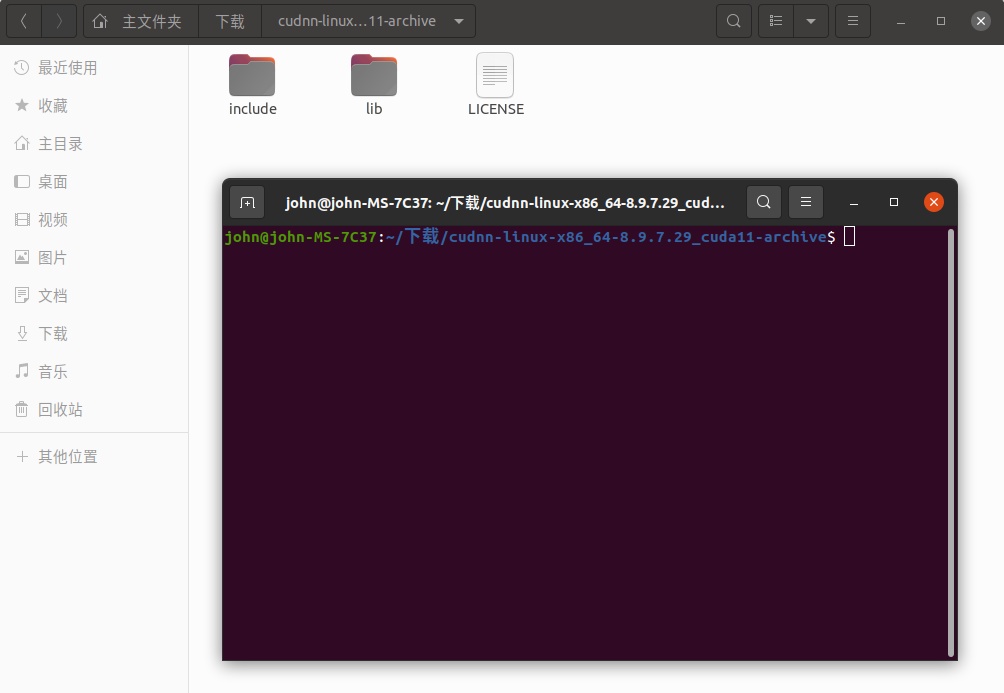Open the include folder
This screenshot has height=693, width=1004.
coord(252,85)
